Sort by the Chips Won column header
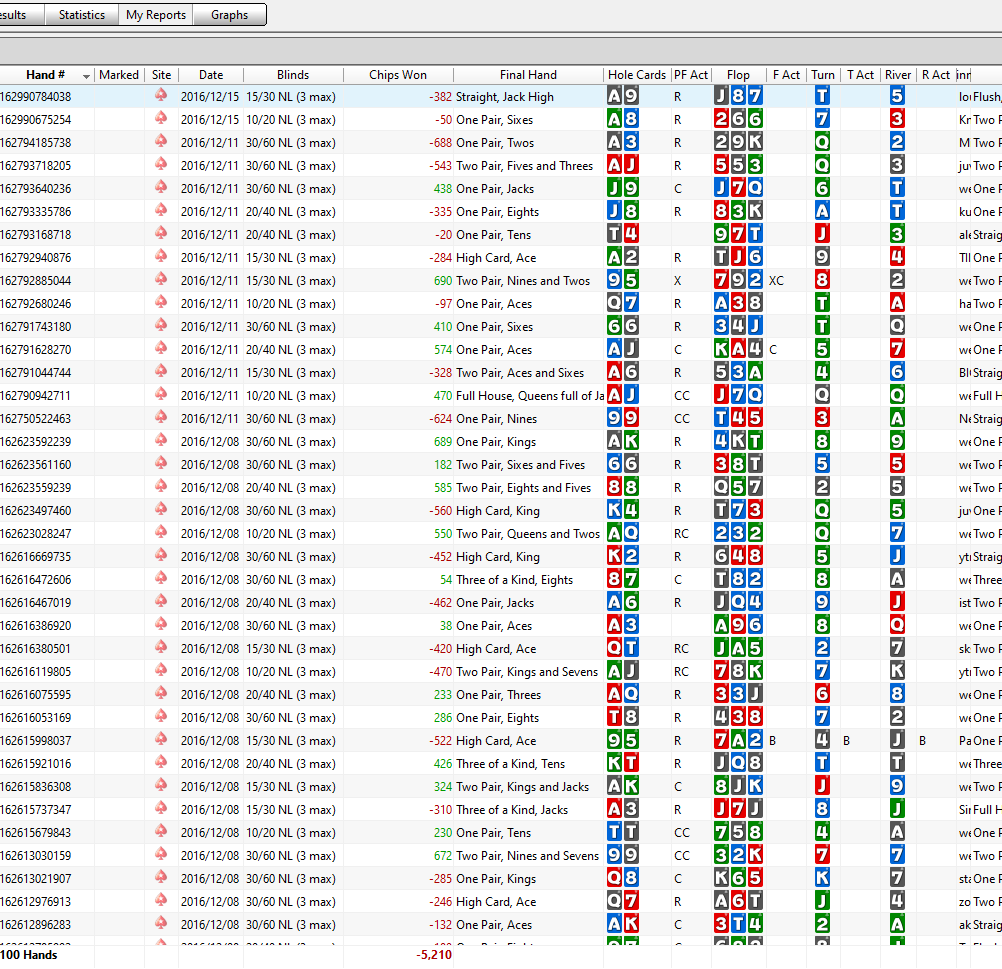1002x969 pixels. tap(397, 75)
